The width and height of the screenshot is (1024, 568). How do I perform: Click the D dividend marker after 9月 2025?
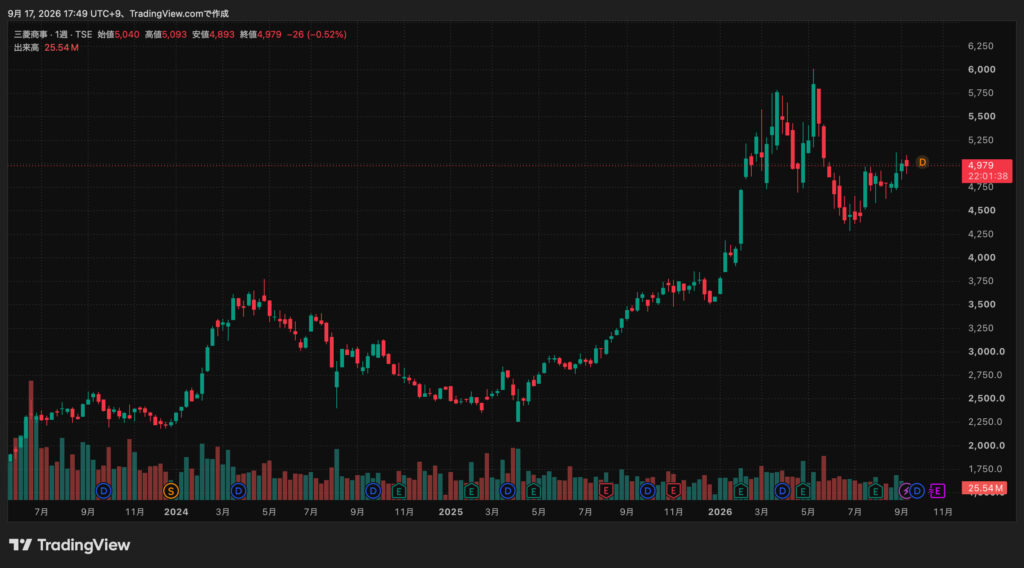pyautogui.click(x=647, y=490)
